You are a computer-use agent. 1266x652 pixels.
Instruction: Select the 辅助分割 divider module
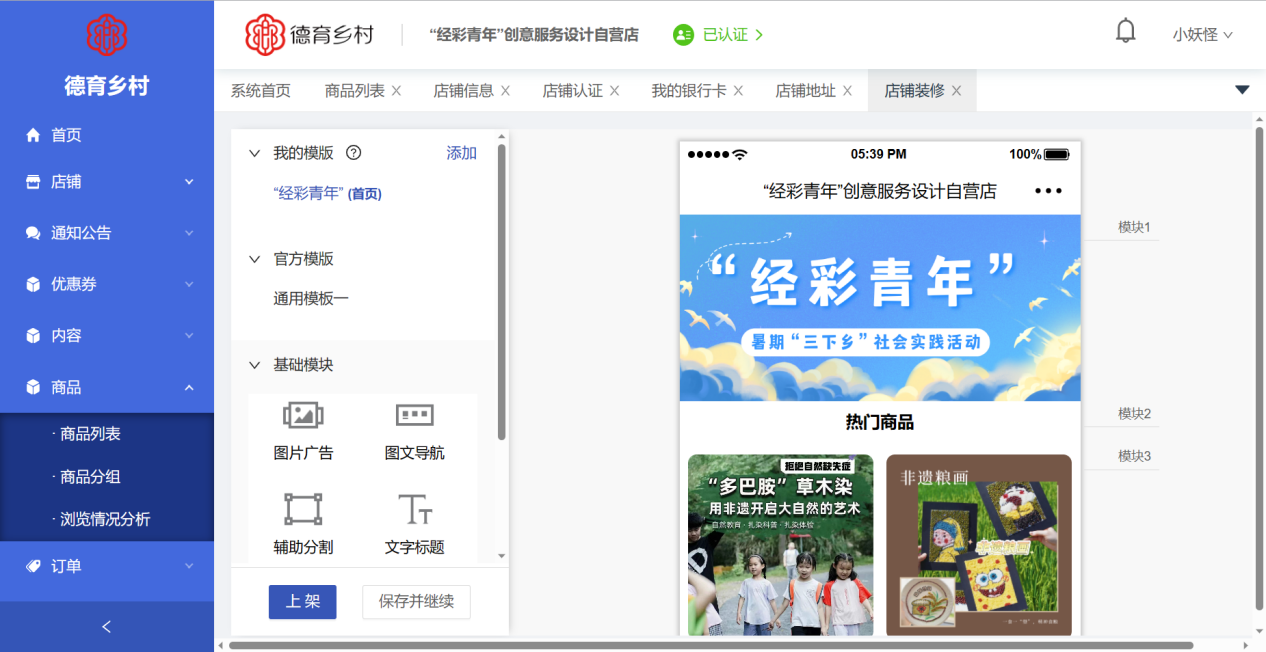click(x=303, y=523)
